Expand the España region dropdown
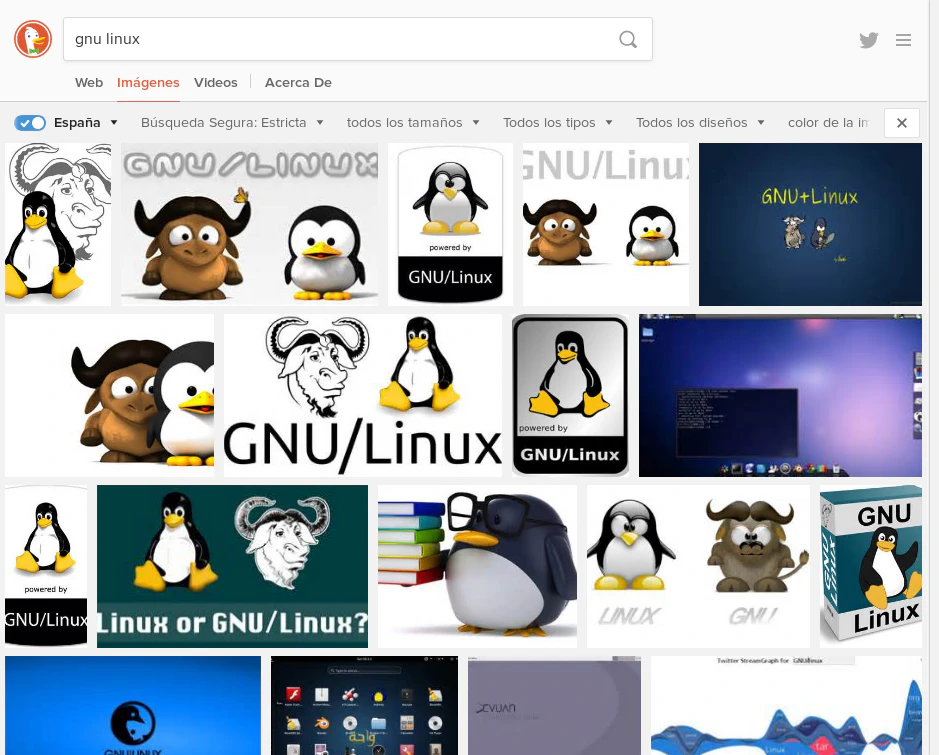Screen dimensions: 939x755 (86, 123)
